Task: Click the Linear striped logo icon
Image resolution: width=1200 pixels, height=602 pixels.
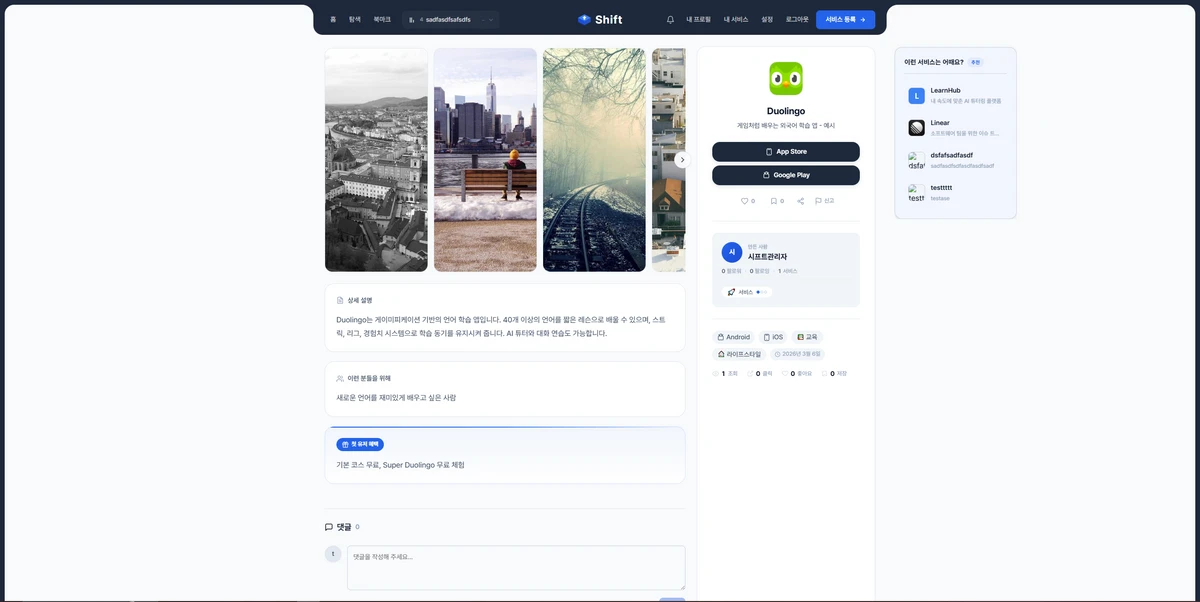Action: pos(916,128)
